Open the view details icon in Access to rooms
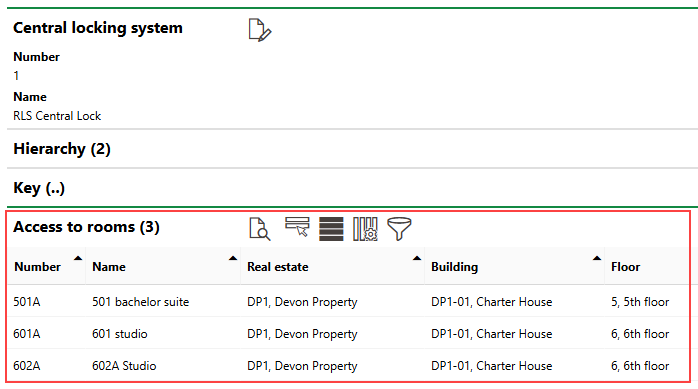 (260, 229)
